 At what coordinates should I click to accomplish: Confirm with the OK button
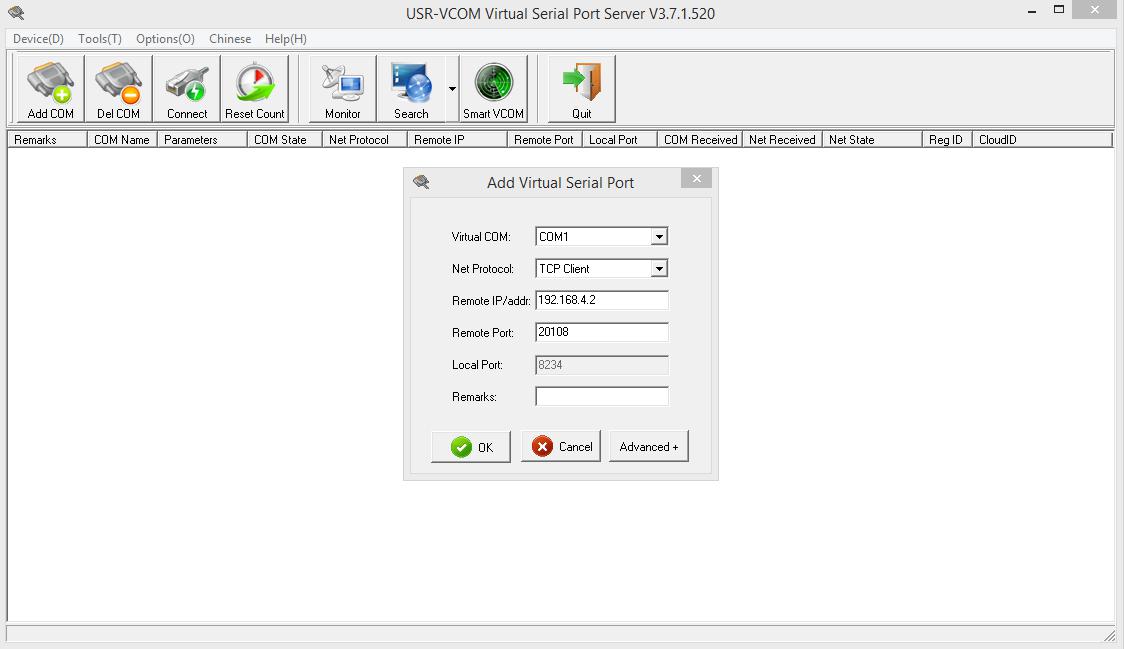471,447
